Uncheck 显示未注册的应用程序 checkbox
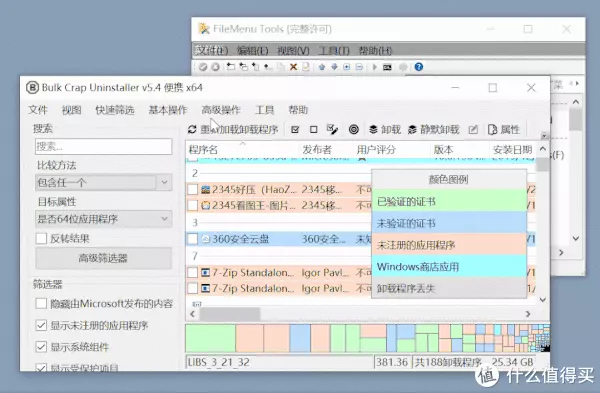Image resolution: width=600 pixels, height=393 pixels. pos(41,325)
